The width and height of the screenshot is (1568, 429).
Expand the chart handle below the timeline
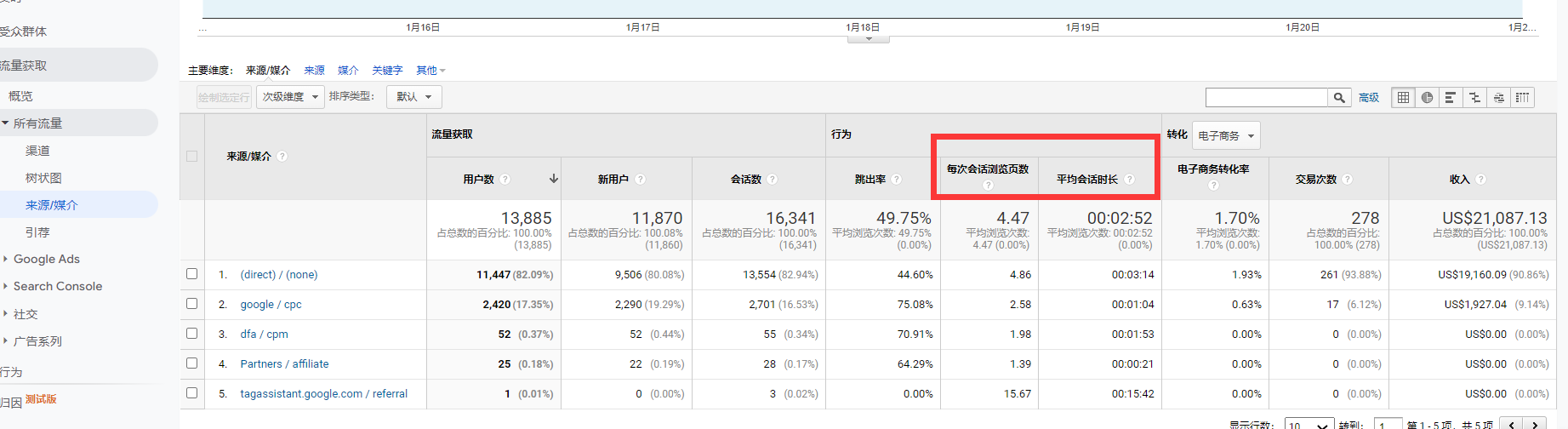click(869, 39)
